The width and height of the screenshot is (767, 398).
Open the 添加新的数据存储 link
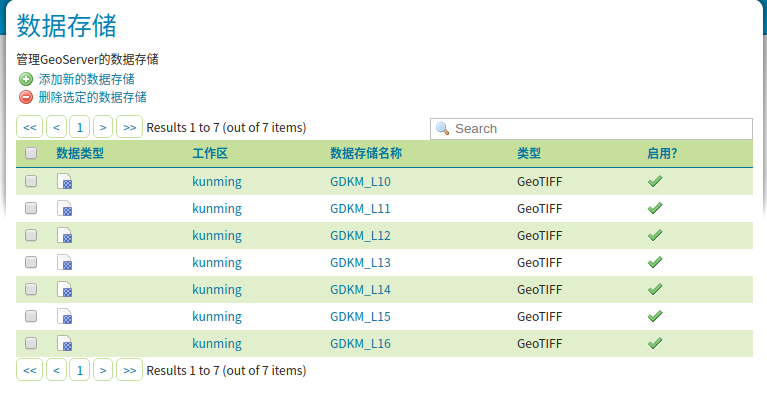click(x=87, y=79)
